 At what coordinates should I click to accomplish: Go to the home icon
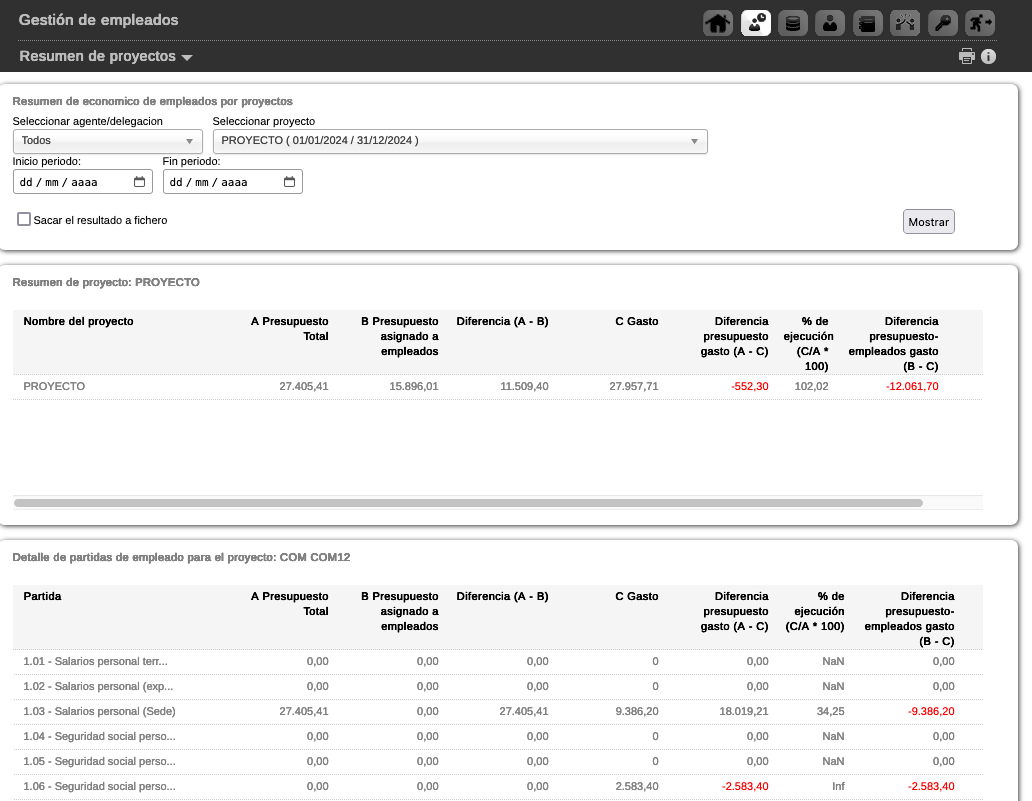coord(718,22)
